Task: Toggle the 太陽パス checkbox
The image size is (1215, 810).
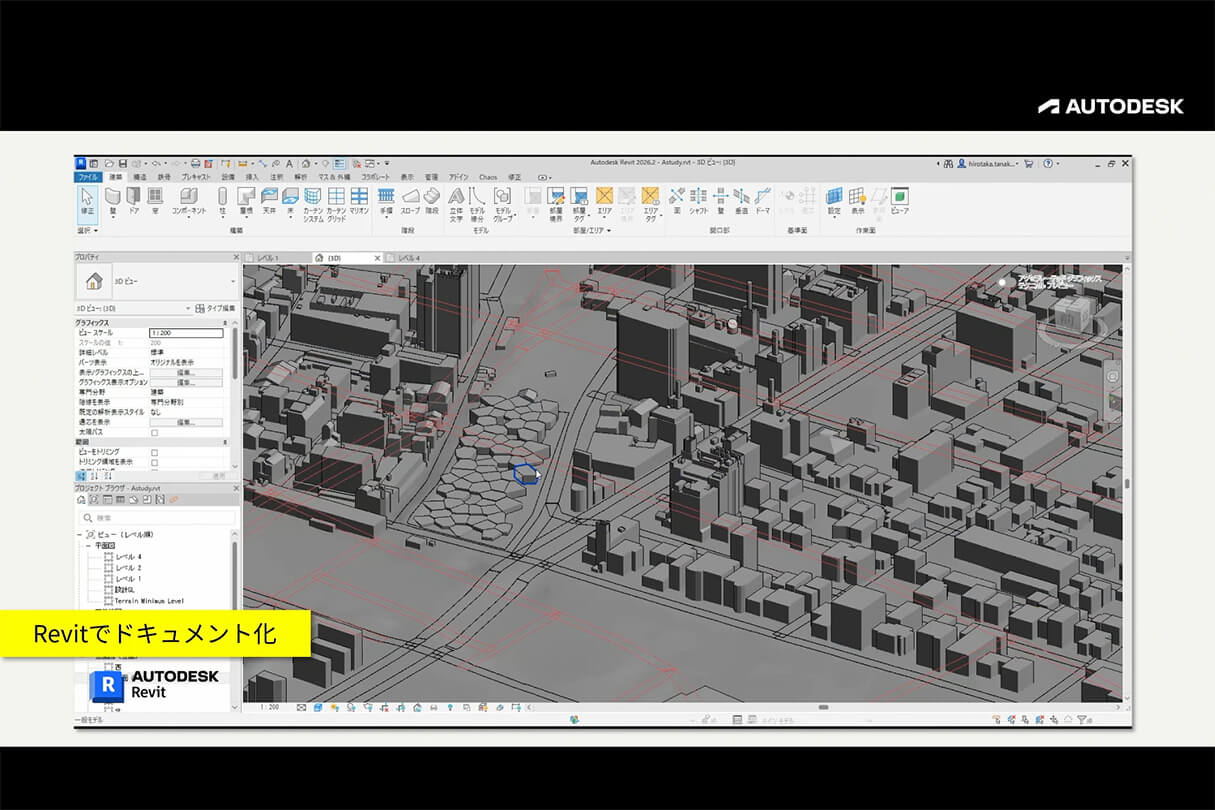Action: click(154, 432)
